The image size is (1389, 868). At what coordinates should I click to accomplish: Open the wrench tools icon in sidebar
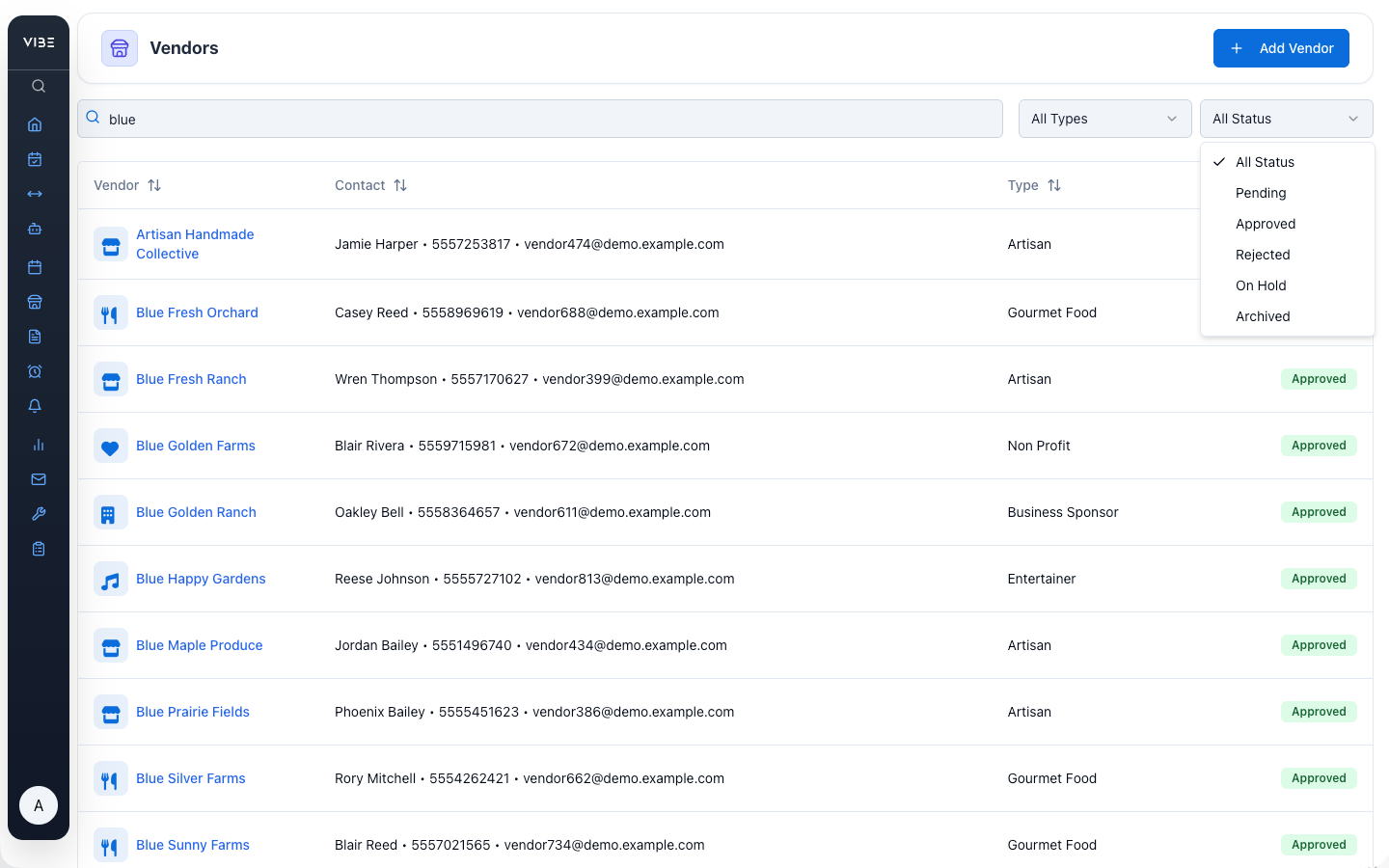tap(39, 514)
